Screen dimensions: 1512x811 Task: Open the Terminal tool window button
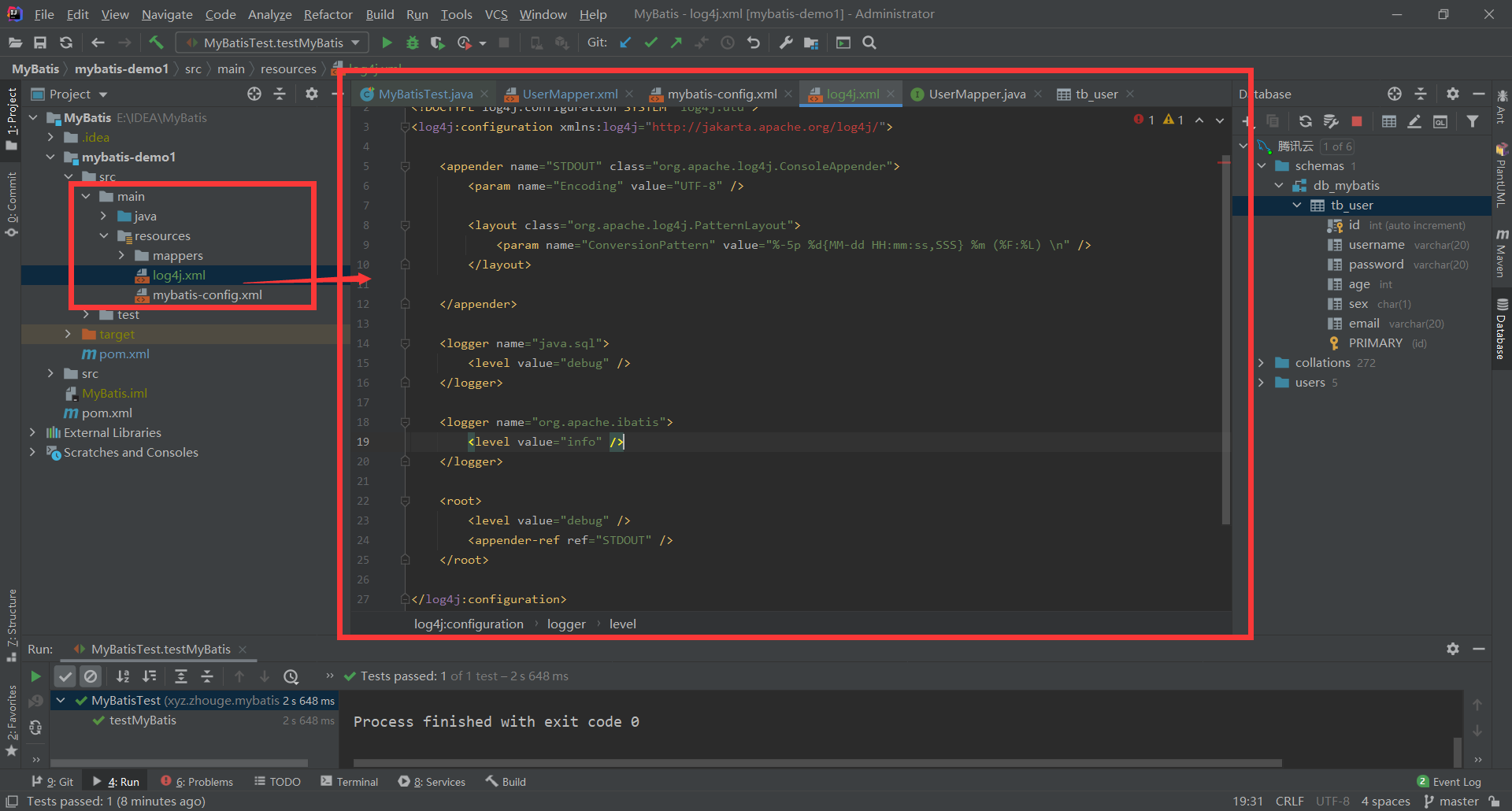tap(350, 782)
